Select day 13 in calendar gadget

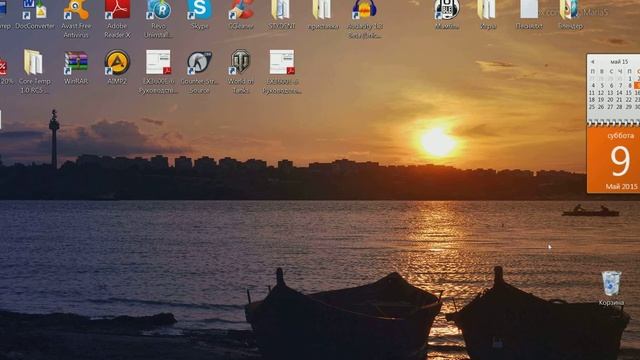point(610,93)
